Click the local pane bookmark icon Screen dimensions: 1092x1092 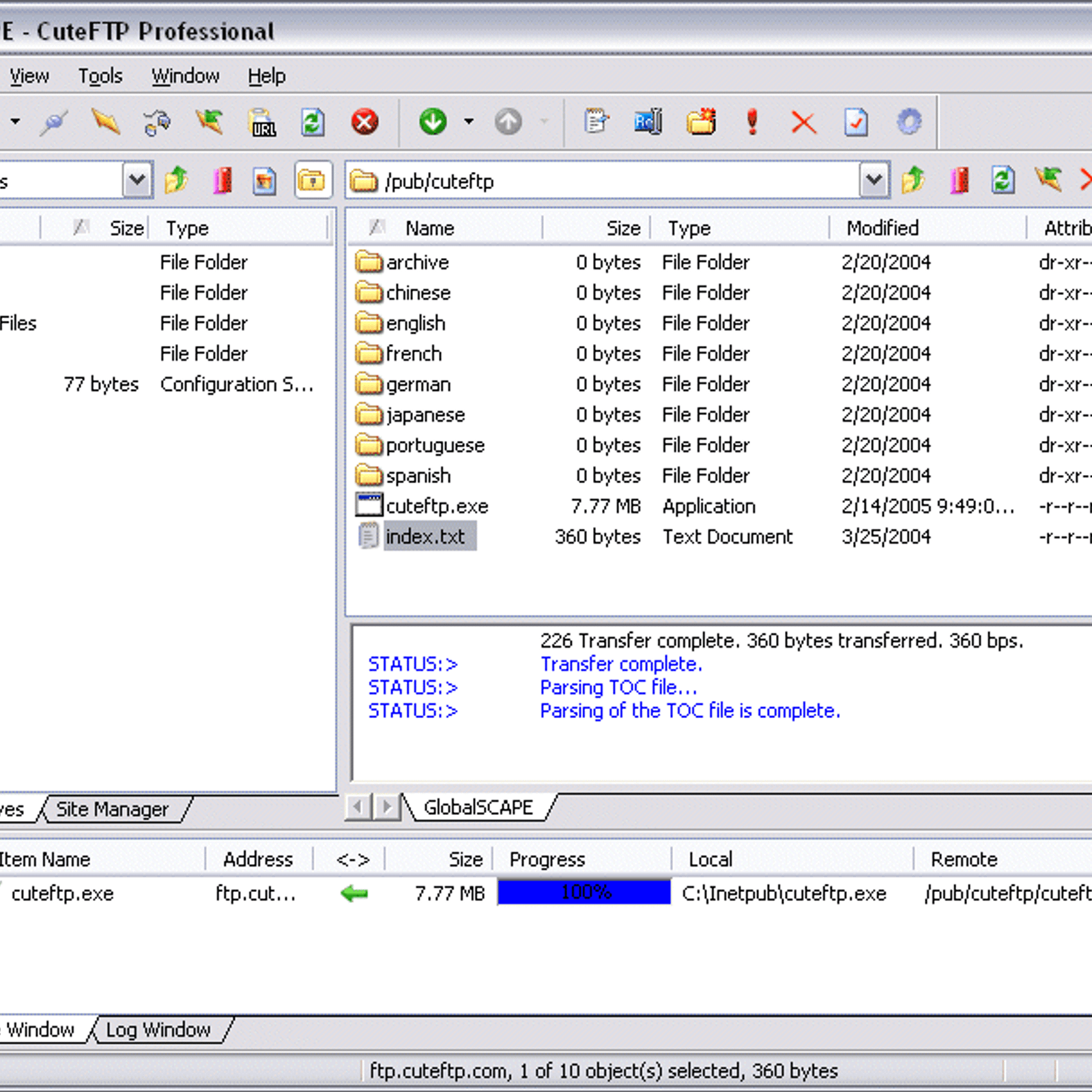(x=222, y=181)
